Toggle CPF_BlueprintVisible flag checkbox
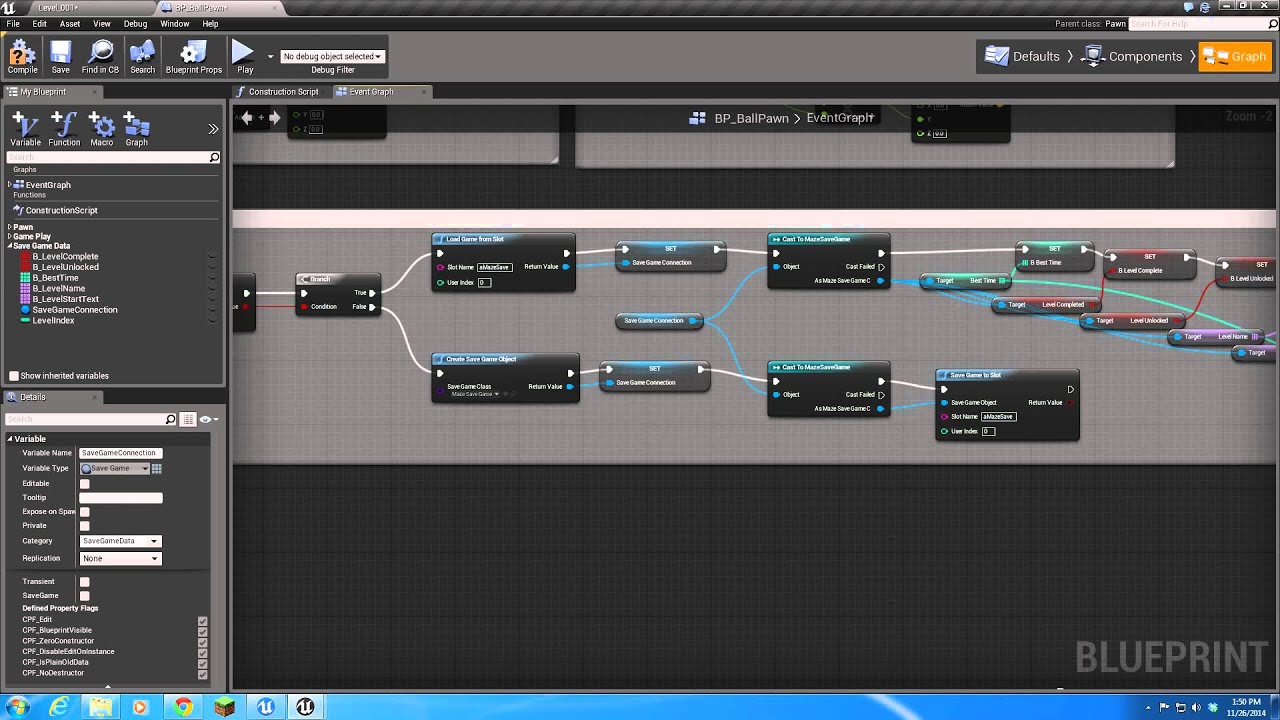1280x720 pixels. (x=202, y=631)
